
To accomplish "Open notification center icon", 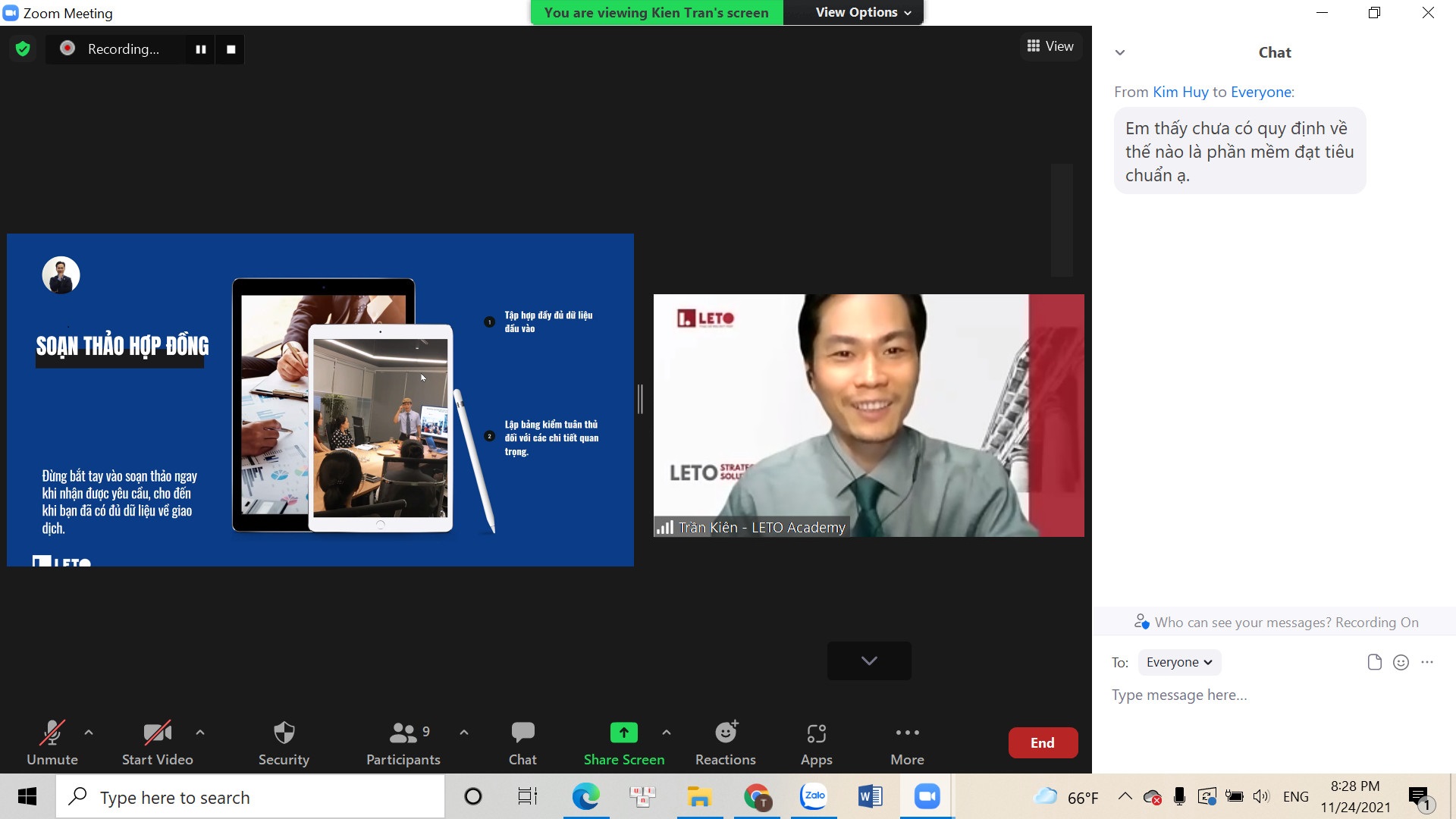I will (x=1420, y=798).
